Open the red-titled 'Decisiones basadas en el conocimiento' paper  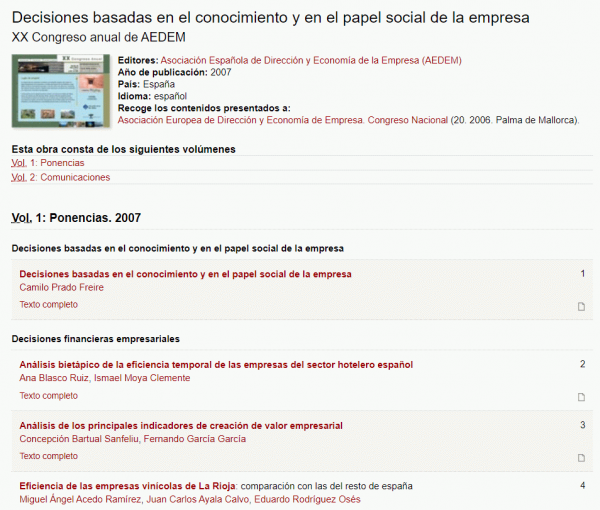[x=185, y=274]
